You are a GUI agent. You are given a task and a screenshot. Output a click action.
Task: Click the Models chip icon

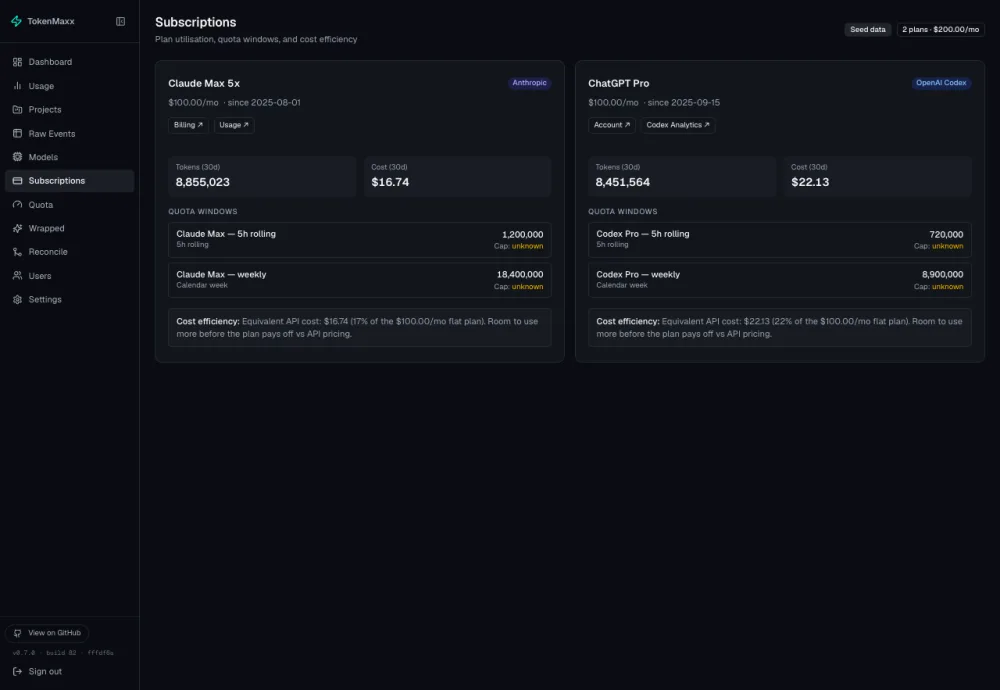17,157
